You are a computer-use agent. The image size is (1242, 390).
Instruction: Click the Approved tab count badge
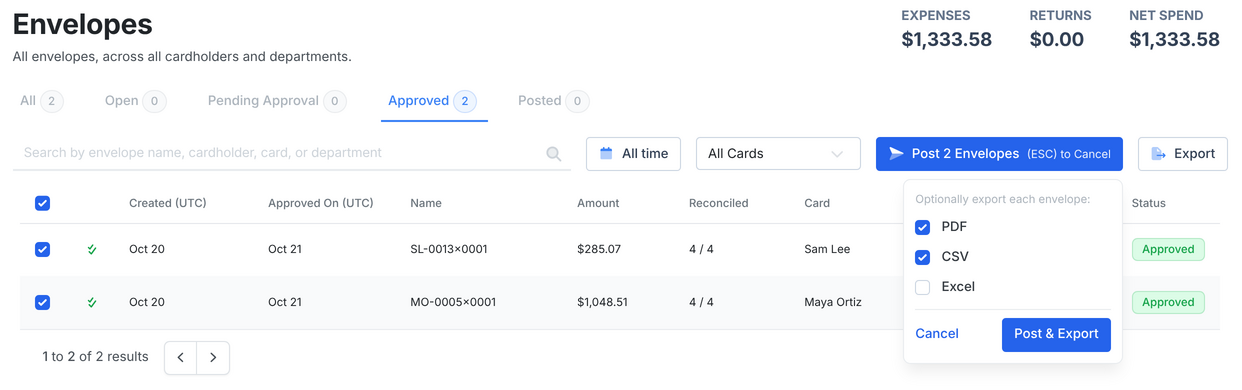(x=464, y=101)
